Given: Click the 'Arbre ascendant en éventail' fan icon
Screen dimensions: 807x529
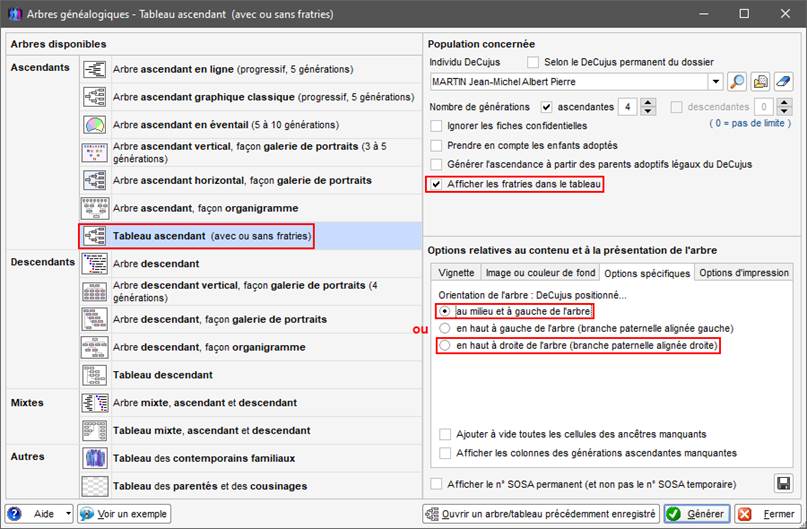Looking at the screenshot, I should 95,125.
